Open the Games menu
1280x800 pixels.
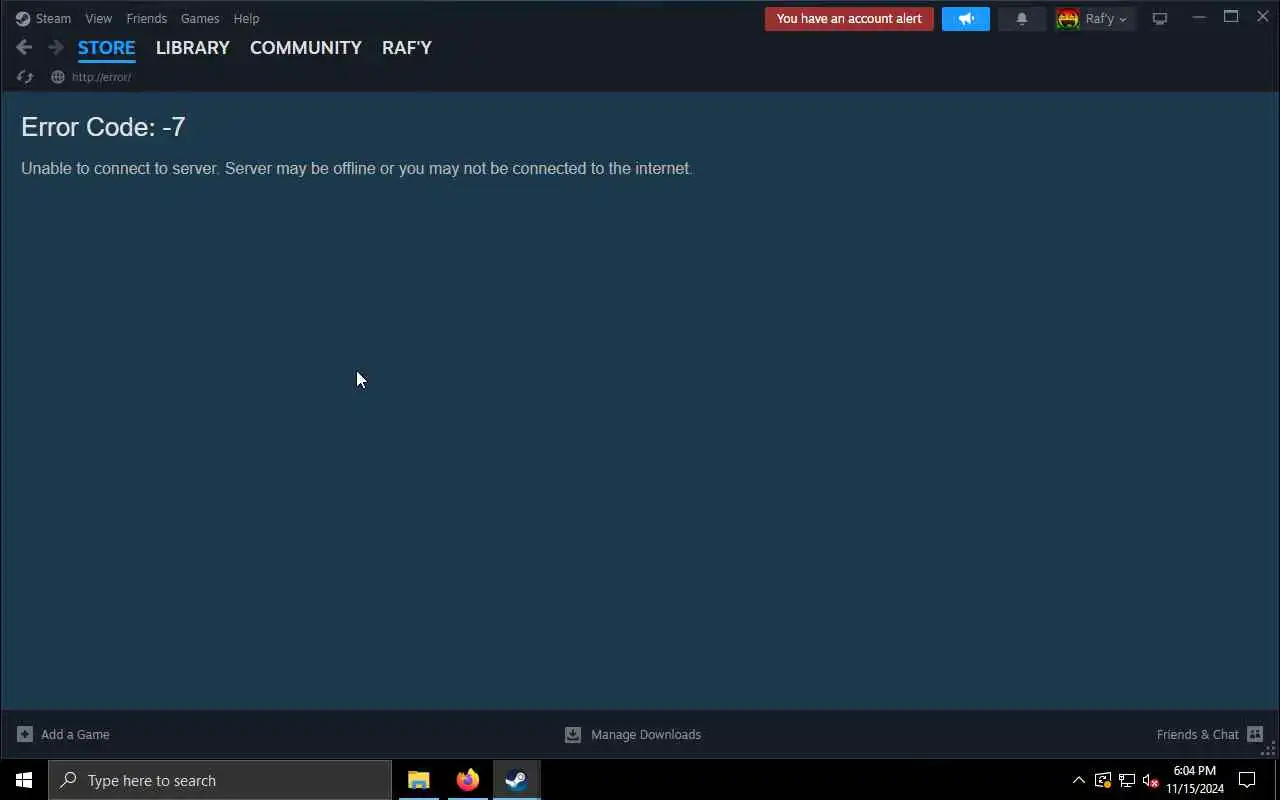click(200, 19)
